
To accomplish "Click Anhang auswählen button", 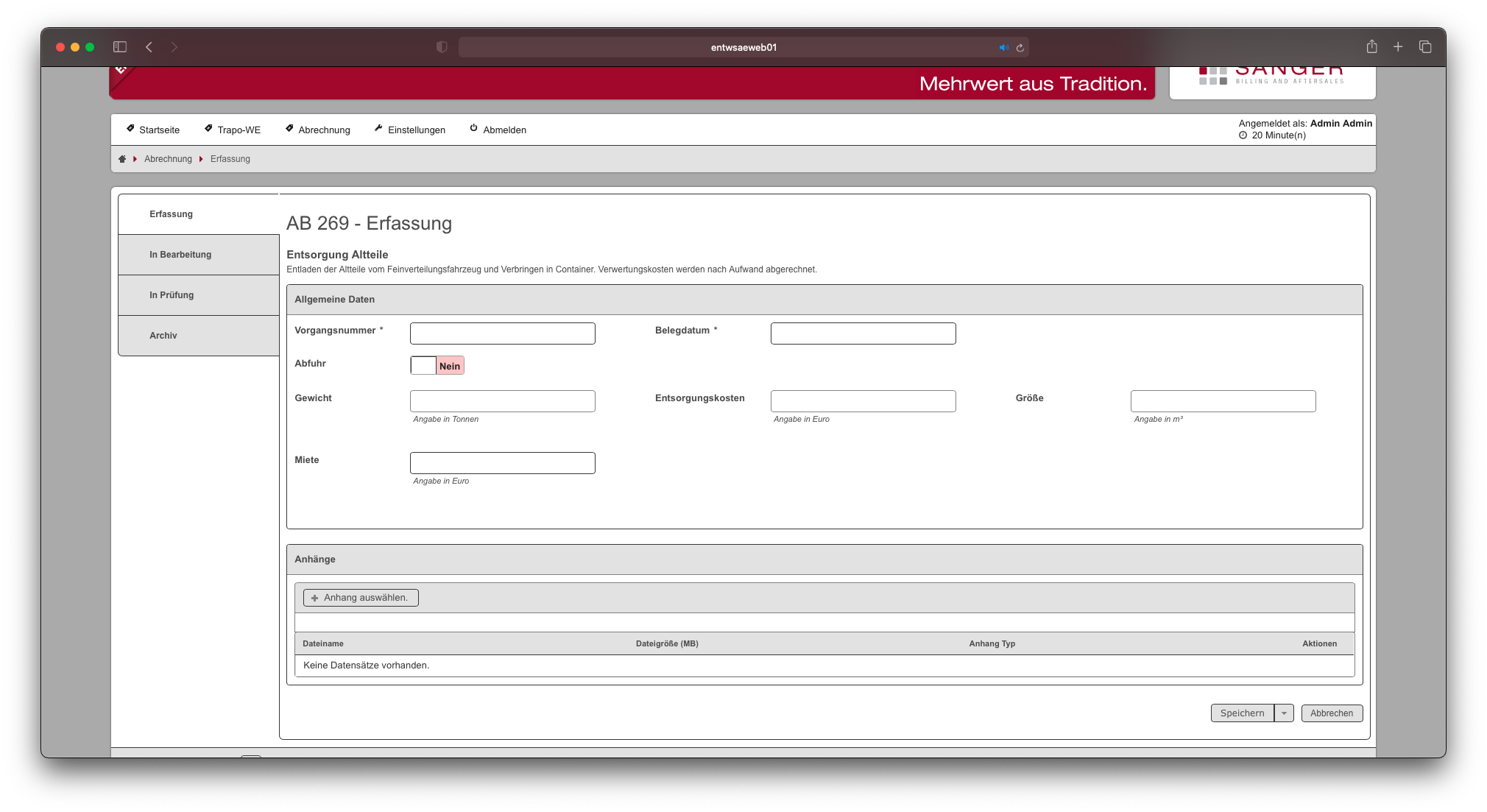I will (x=361, y=598).
